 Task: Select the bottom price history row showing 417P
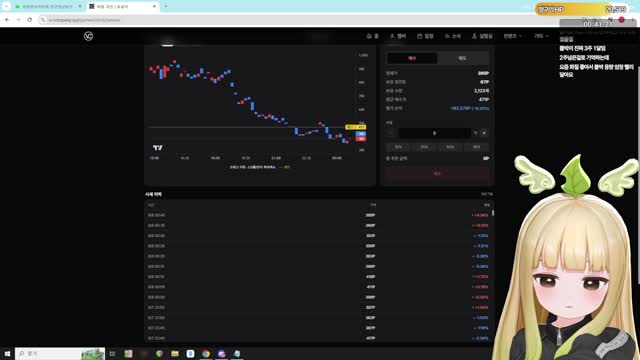(x=318, y=338)
